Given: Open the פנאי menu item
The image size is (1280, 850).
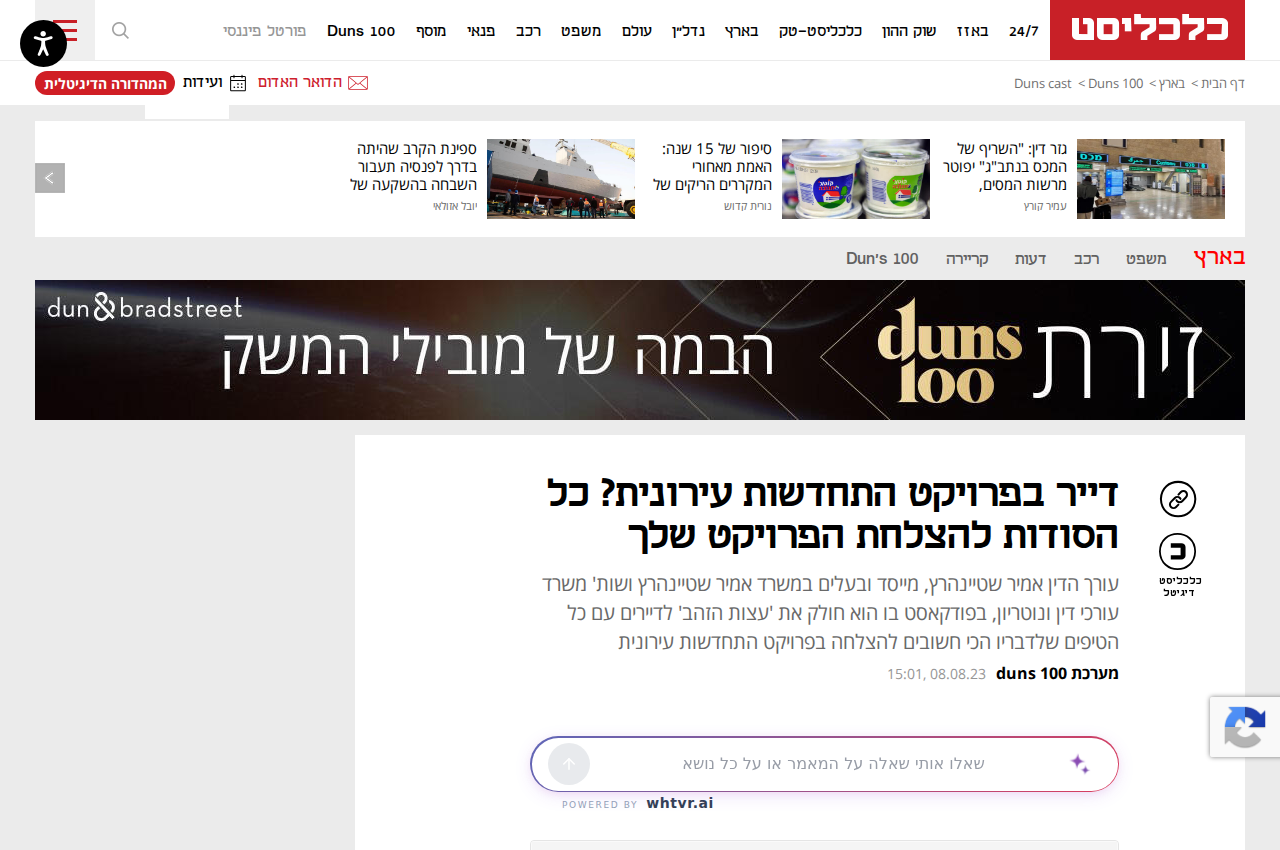Looking at the screenshot, I should [x=481, y=31].
